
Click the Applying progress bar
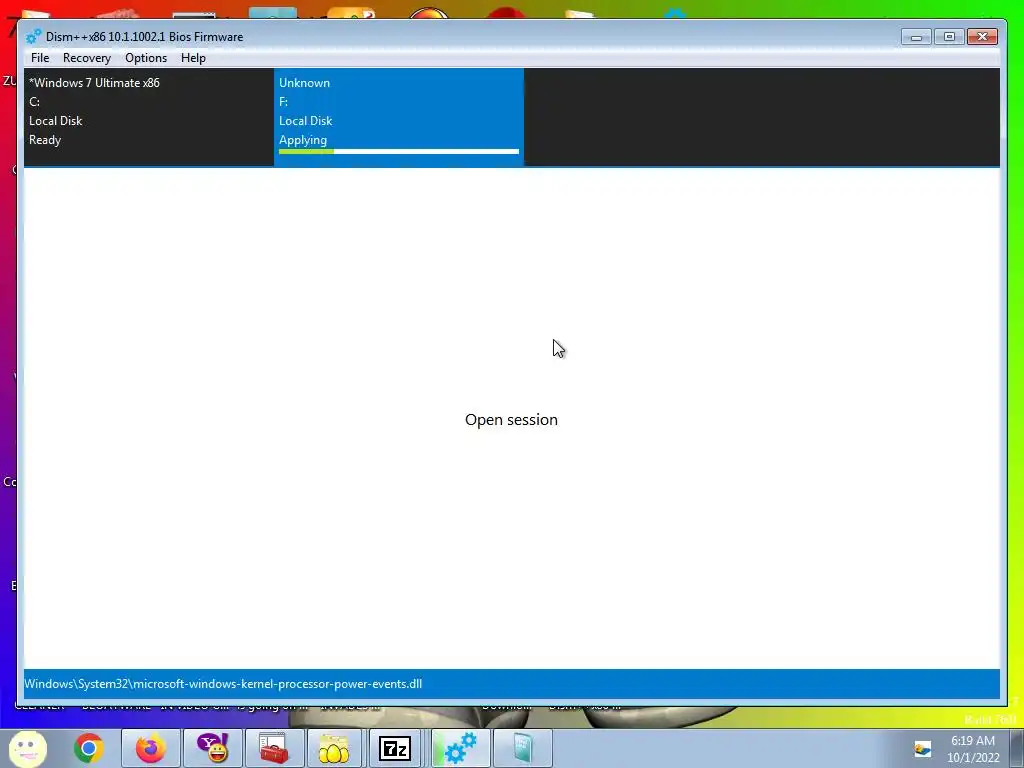(399, 152)
